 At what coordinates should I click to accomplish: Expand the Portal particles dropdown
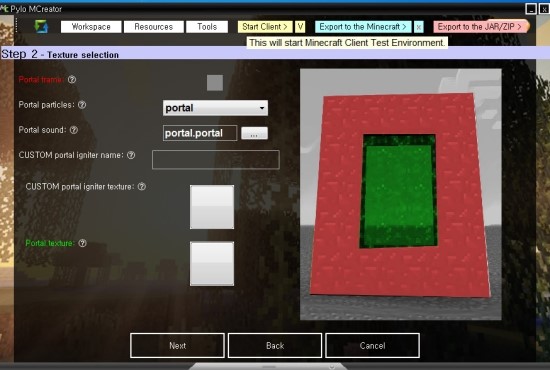click(x=215, y=108)
